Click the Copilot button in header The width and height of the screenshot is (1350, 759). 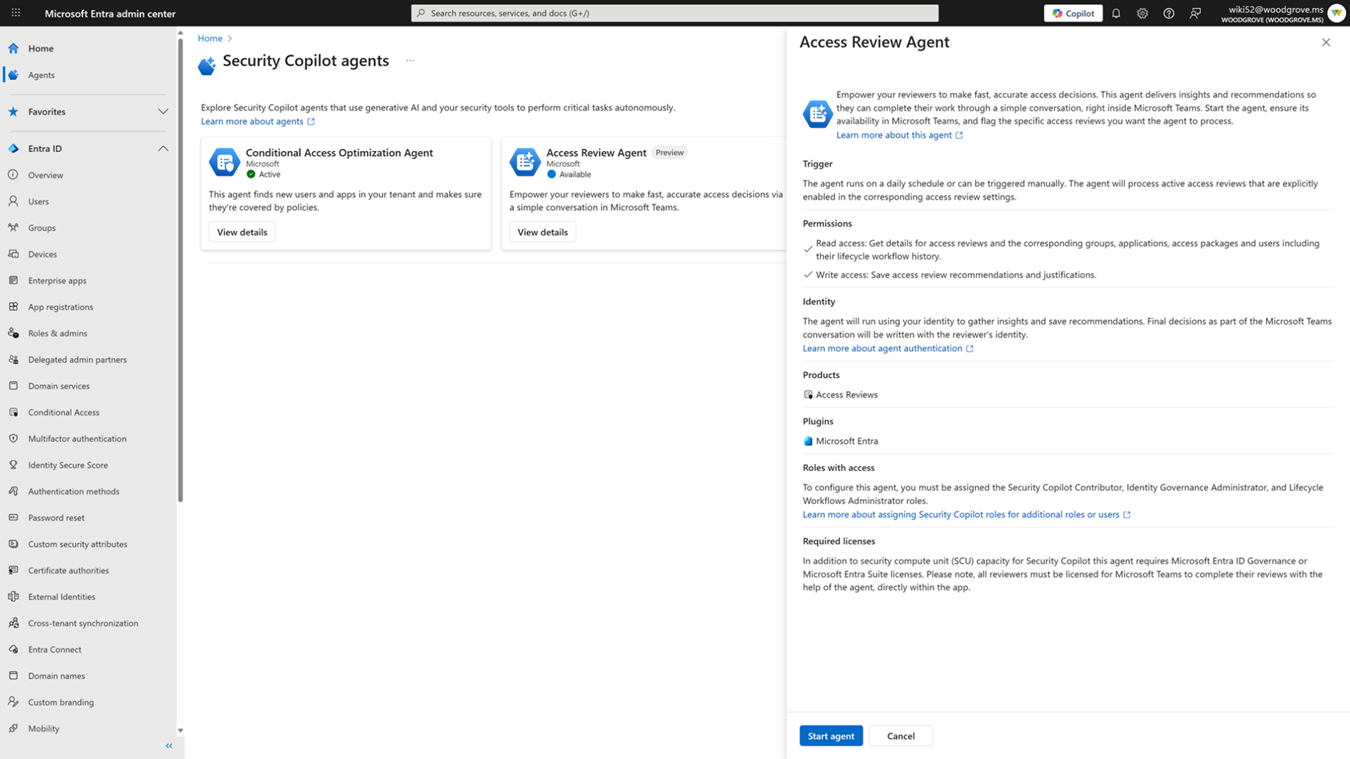pyautogui.click(x=1073, y=13)
